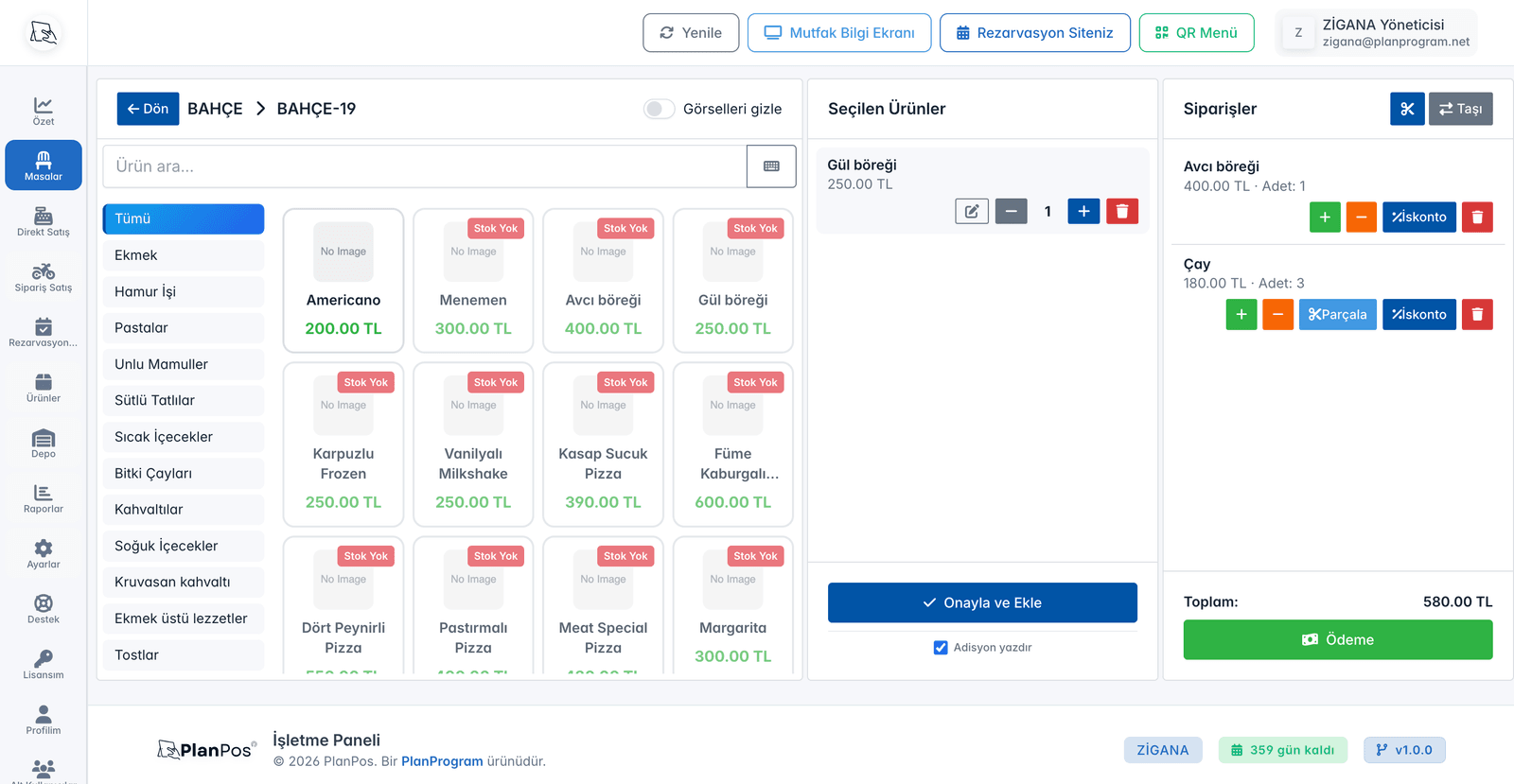The image size is (1514, 784).
Task: Open the Ürünler sidebar section
Action: click(44, 388)
